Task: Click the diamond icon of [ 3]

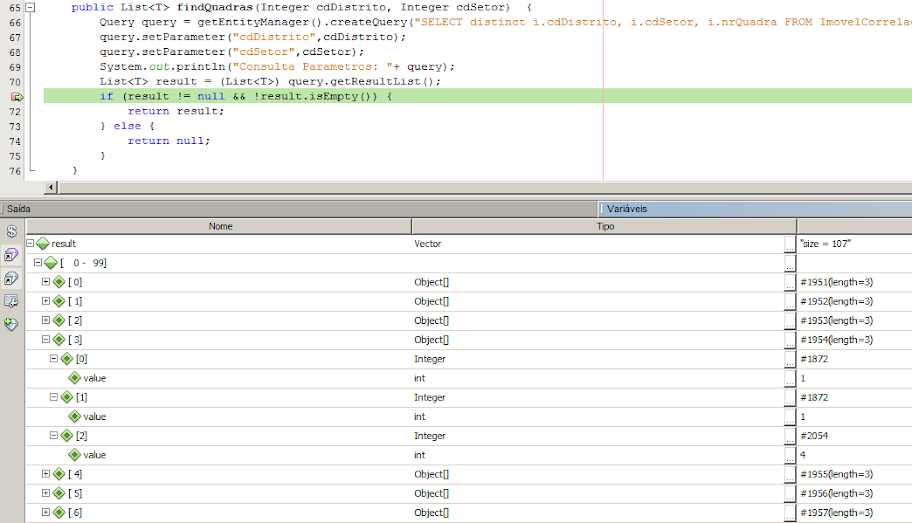Action: tap(59, 340)
